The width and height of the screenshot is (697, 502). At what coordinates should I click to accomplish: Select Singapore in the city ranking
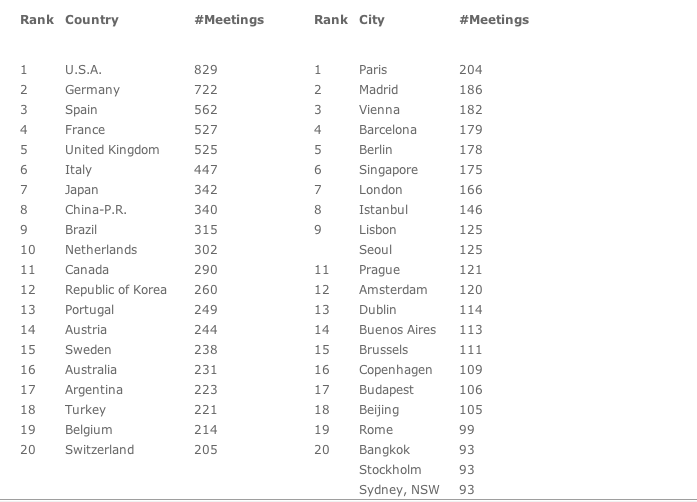tap(389, 170)
